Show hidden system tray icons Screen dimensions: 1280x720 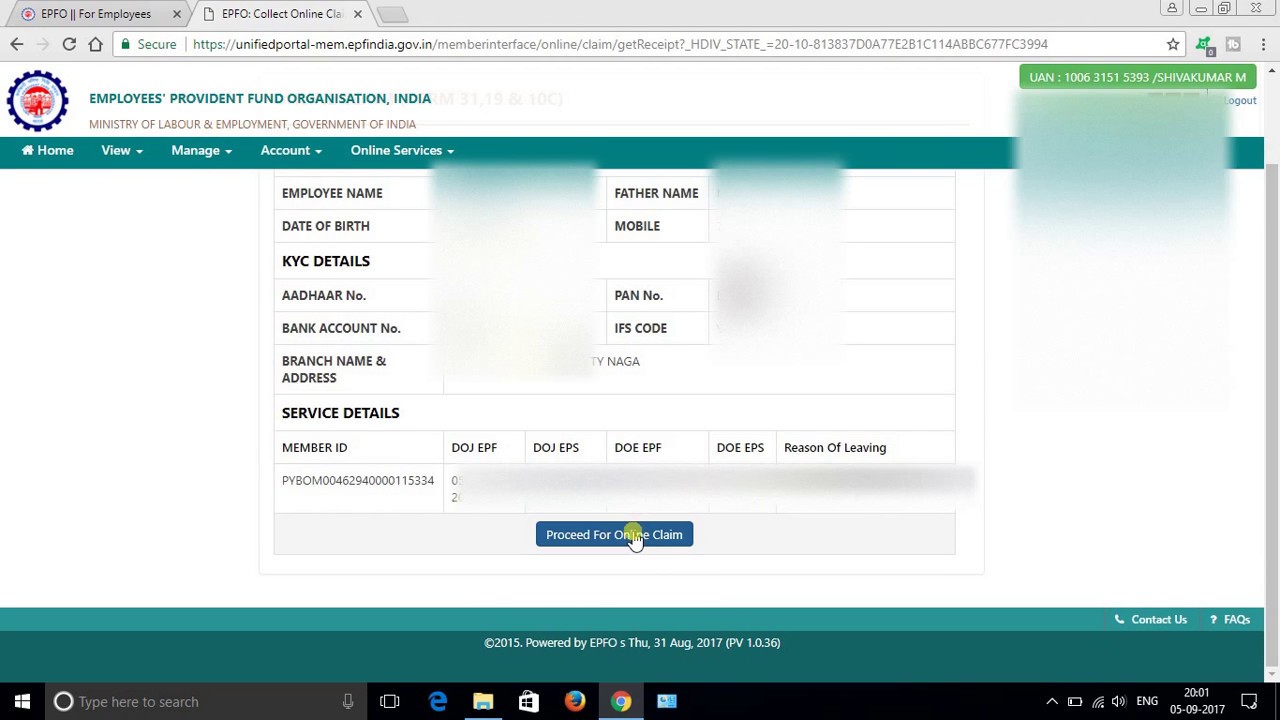click(1052, 701)
